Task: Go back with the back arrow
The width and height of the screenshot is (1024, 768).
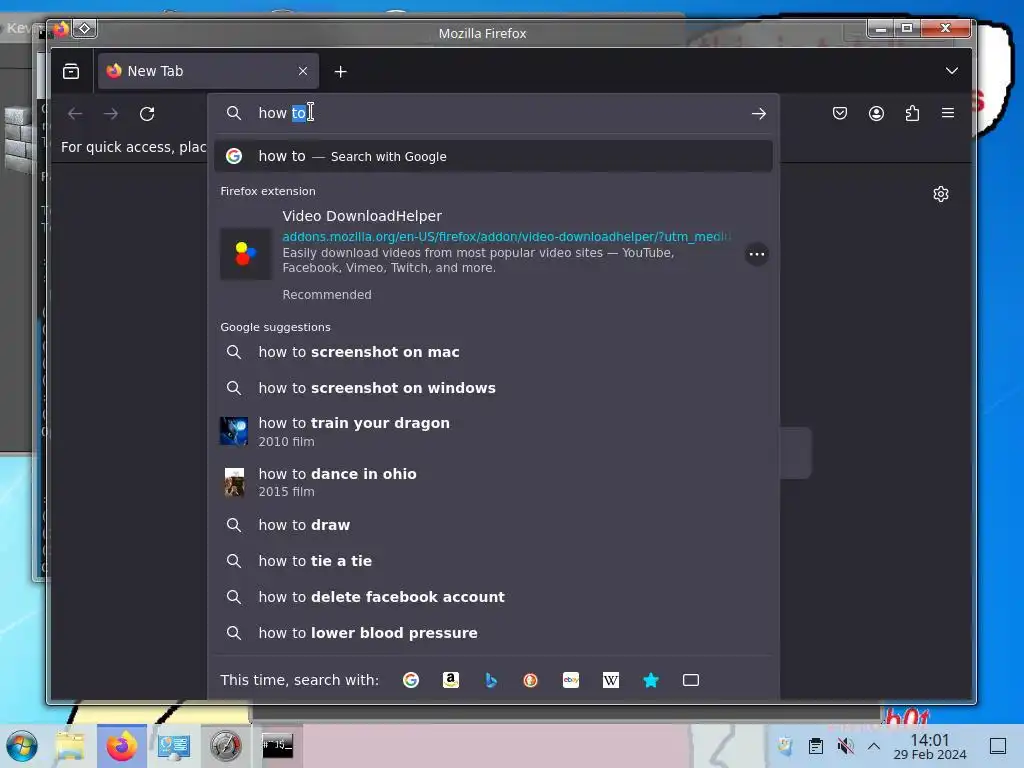Action: (x=75, y=114)
